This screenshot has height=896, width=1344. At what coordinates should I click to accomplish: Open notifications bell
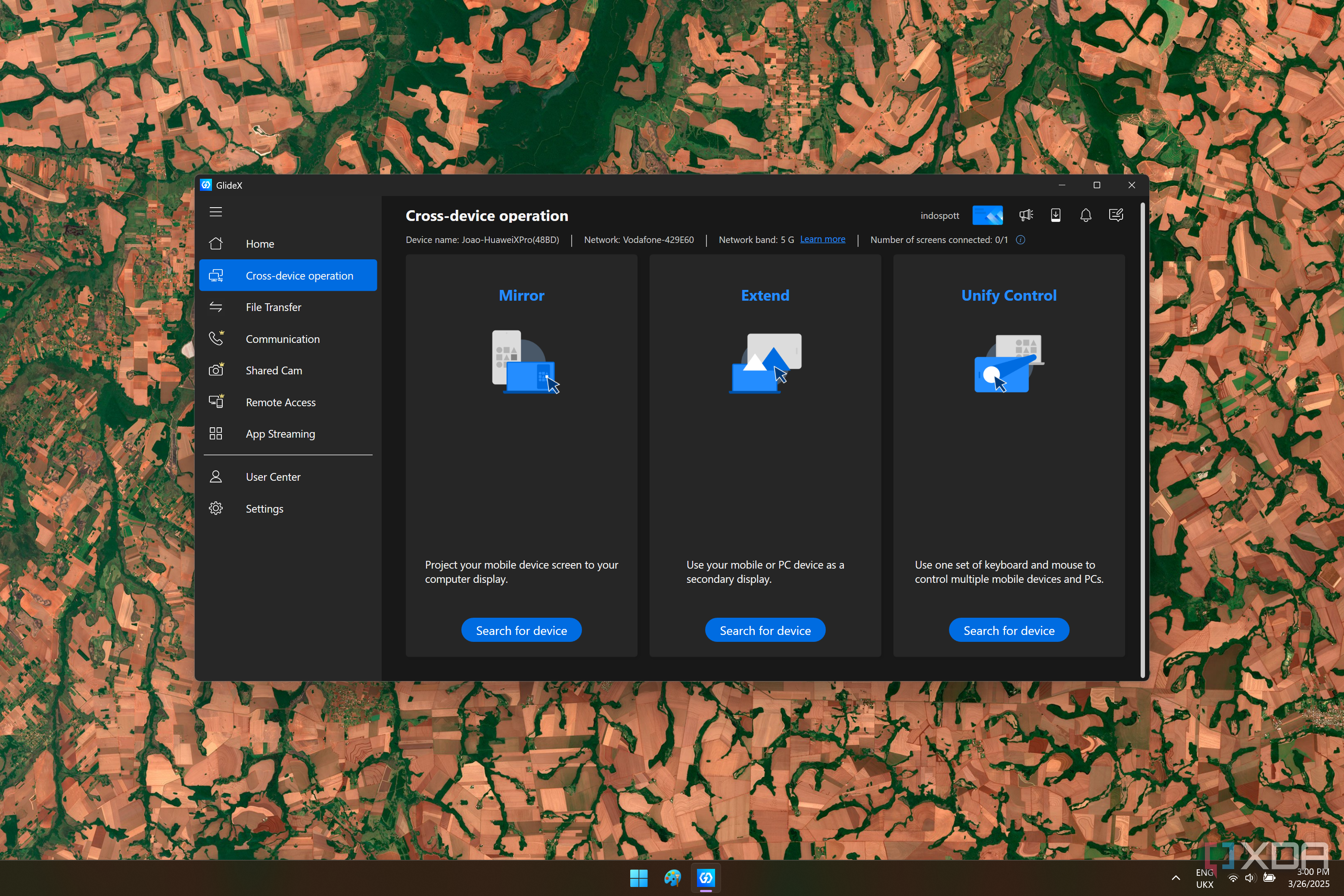[x=1086, y=215]
